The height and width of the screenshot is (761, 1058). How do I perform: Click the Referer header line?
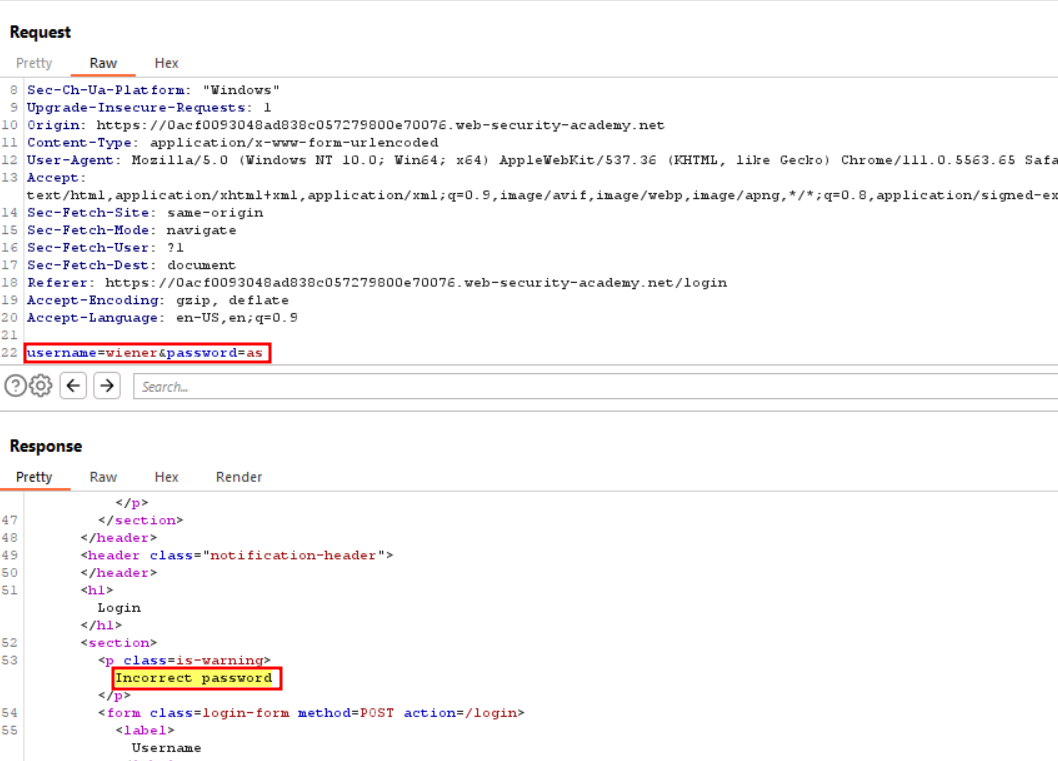377,283
